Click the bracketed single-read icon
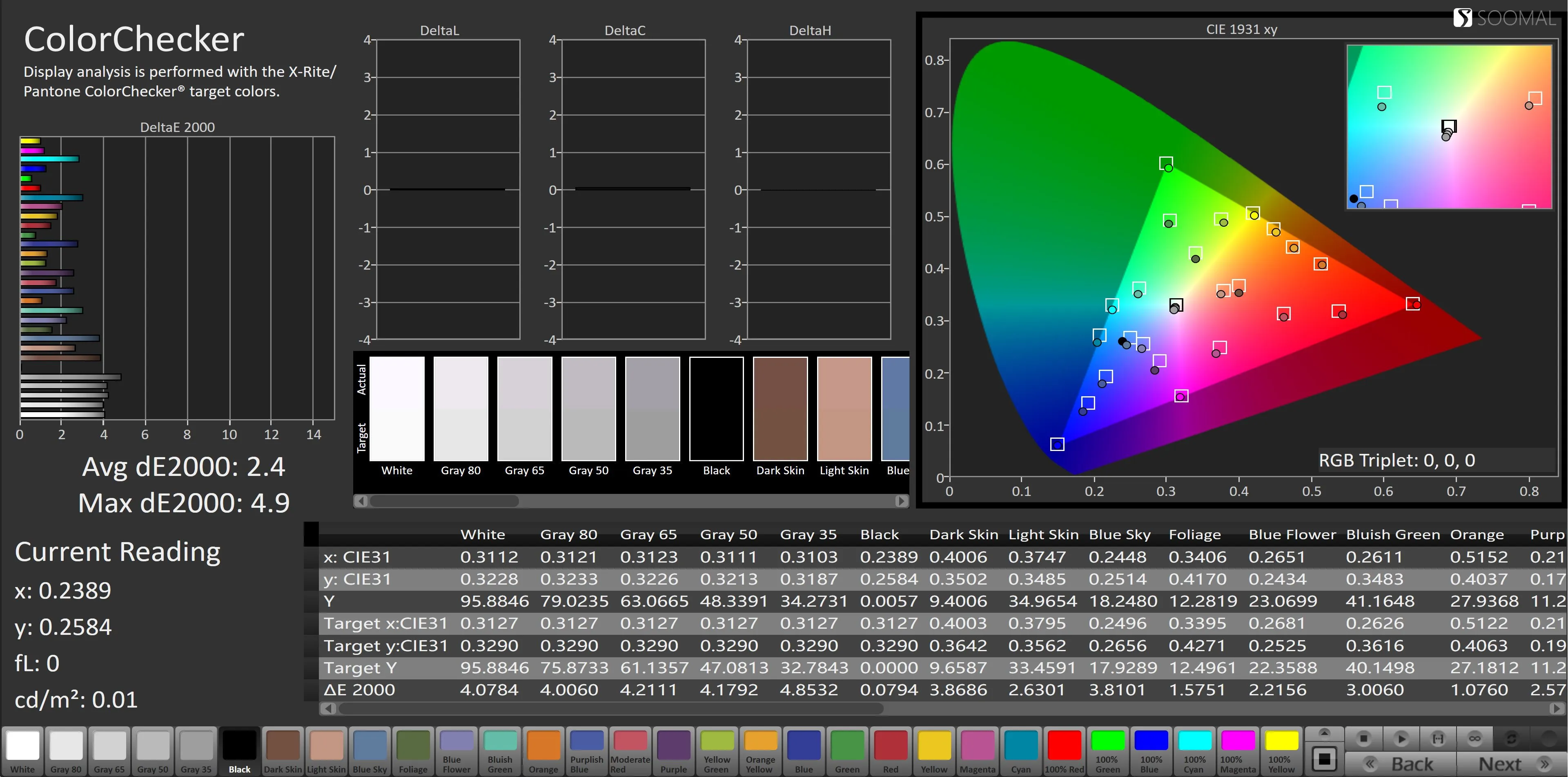The height and width of the screenshot is (777, 1568). click(1438, 739)
